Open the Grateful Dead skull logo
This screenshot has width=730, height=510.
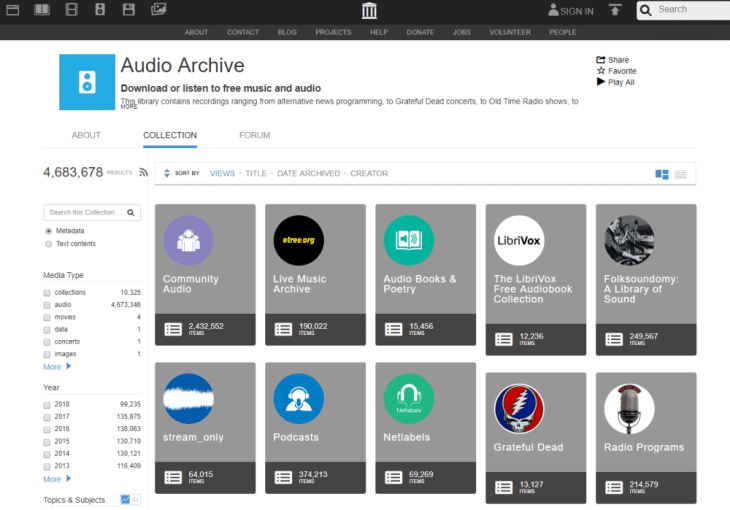point(519,408)
